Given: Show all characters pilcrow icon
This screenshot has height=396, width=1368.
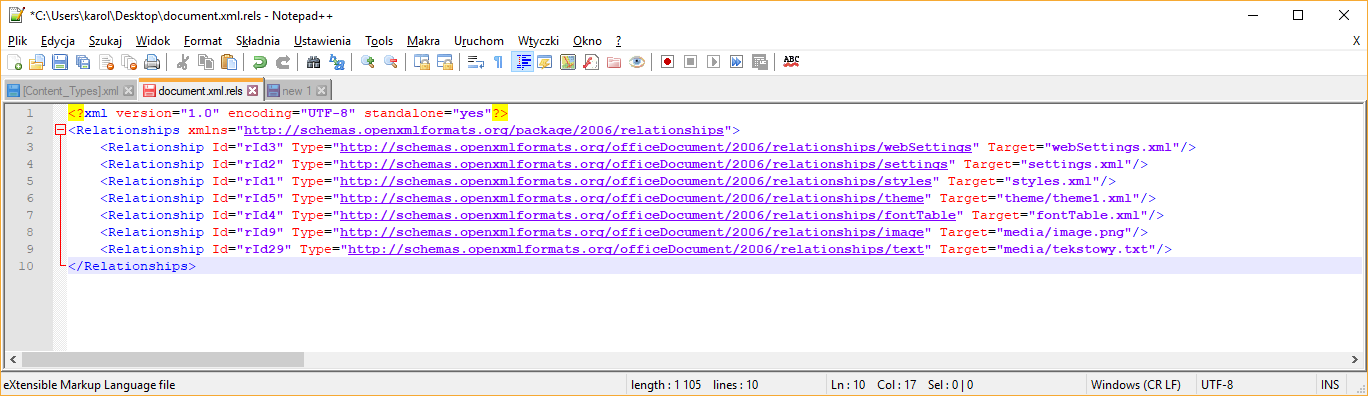Looking at the screenshot, I should (498, 62).
